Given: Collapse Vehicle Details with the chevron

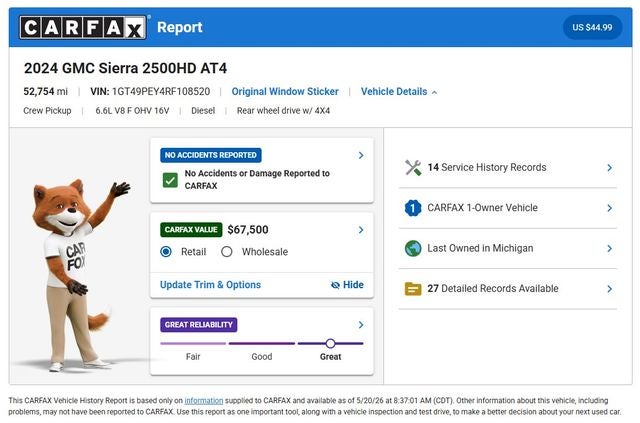Looking at the screenshot, I should coord(434,93).
